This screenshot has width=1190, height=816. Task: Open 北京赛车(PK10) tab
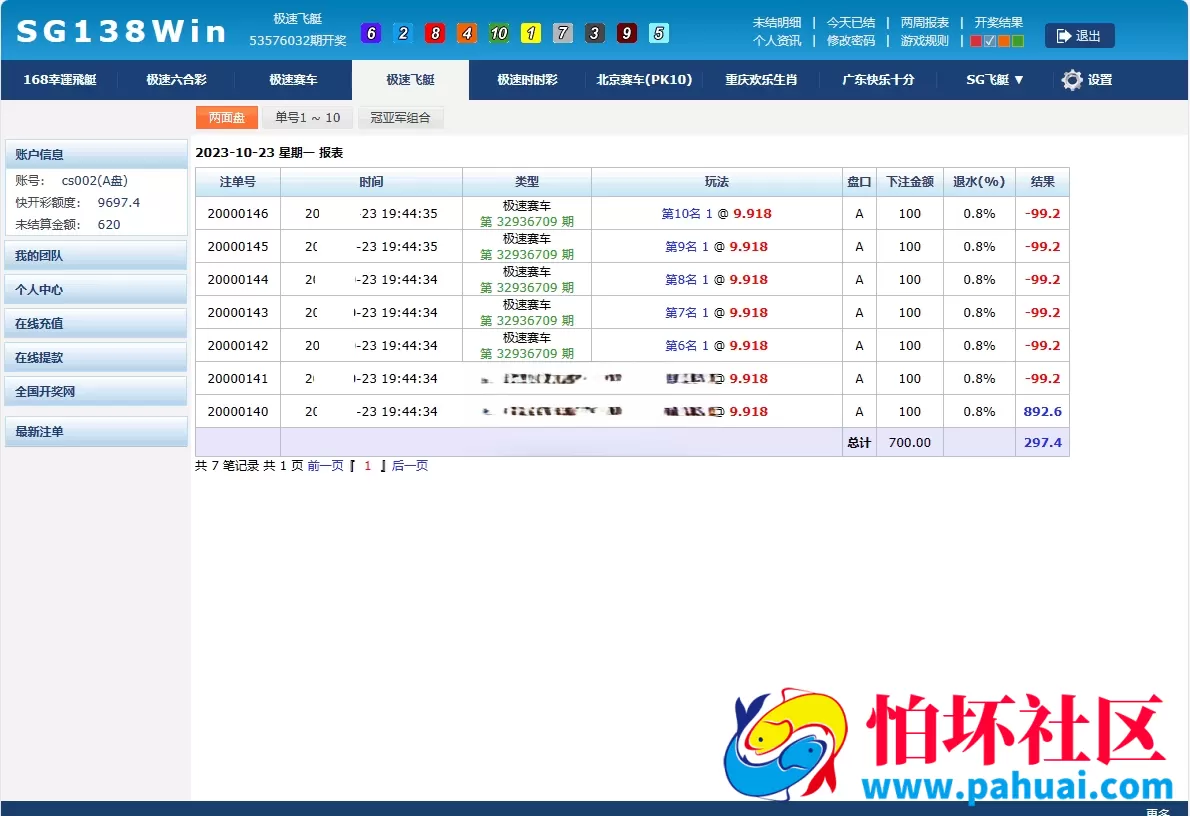[644, 80]
